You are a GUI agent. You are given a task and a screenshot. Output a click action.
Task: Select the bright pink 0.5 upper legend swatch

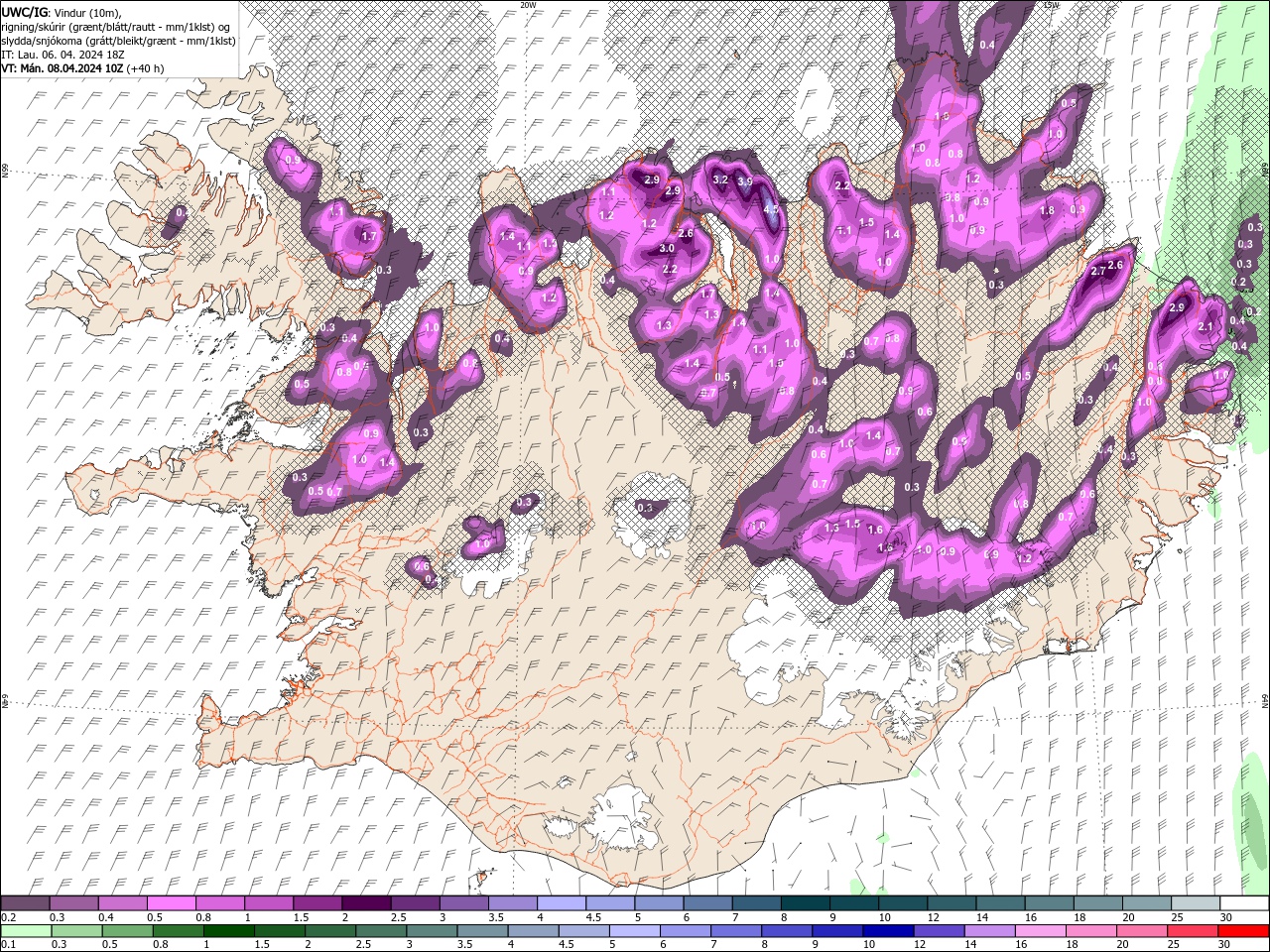click(x=172, y=903)
